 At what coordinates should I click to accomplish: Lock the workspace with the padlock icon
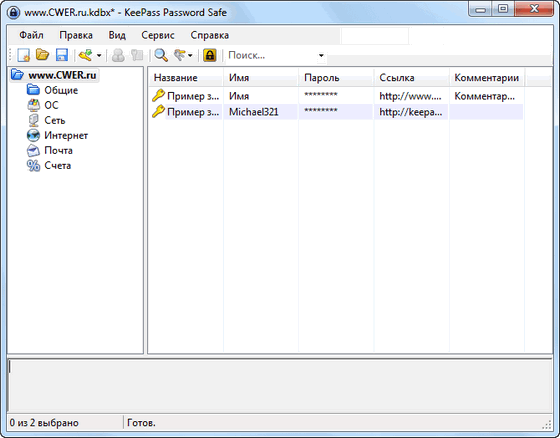pyautogui.click(x=210, y=55)
